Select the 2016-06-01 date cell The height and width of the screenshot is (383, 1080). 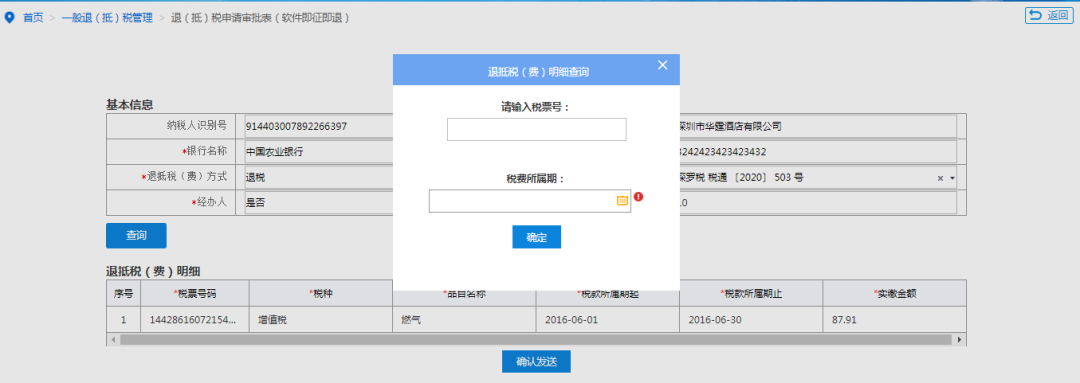(608, 320)
